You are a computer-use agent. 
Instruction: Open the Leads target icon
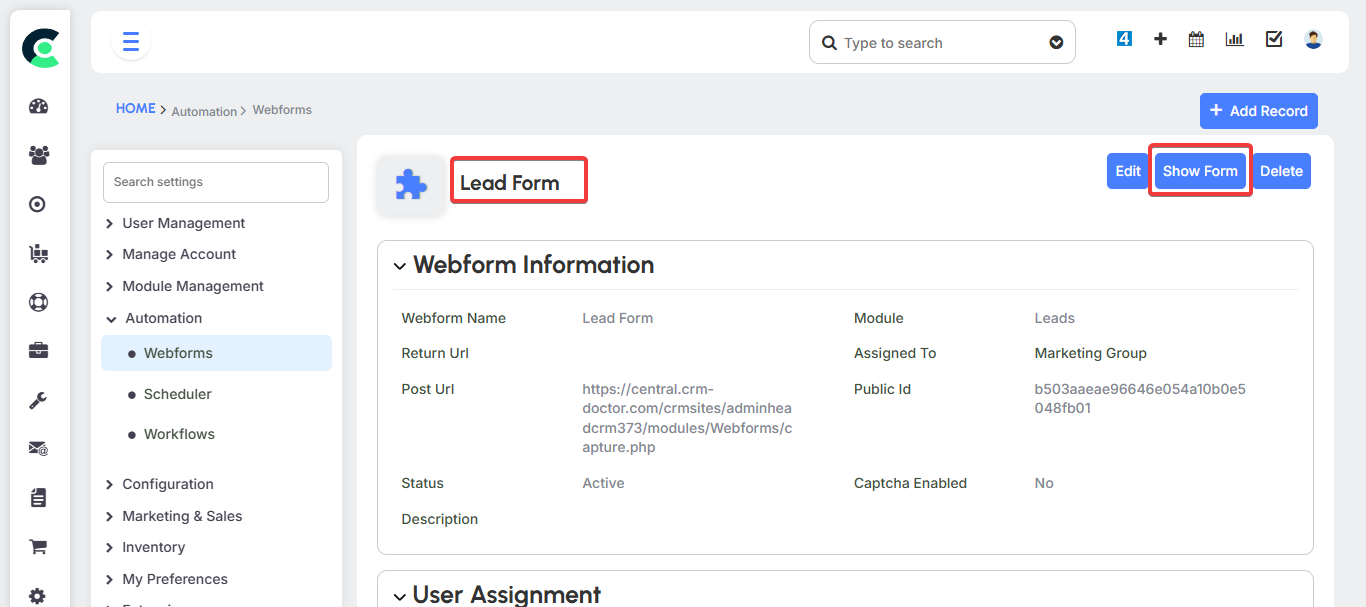pyautogui.click(x=37, y=204)
